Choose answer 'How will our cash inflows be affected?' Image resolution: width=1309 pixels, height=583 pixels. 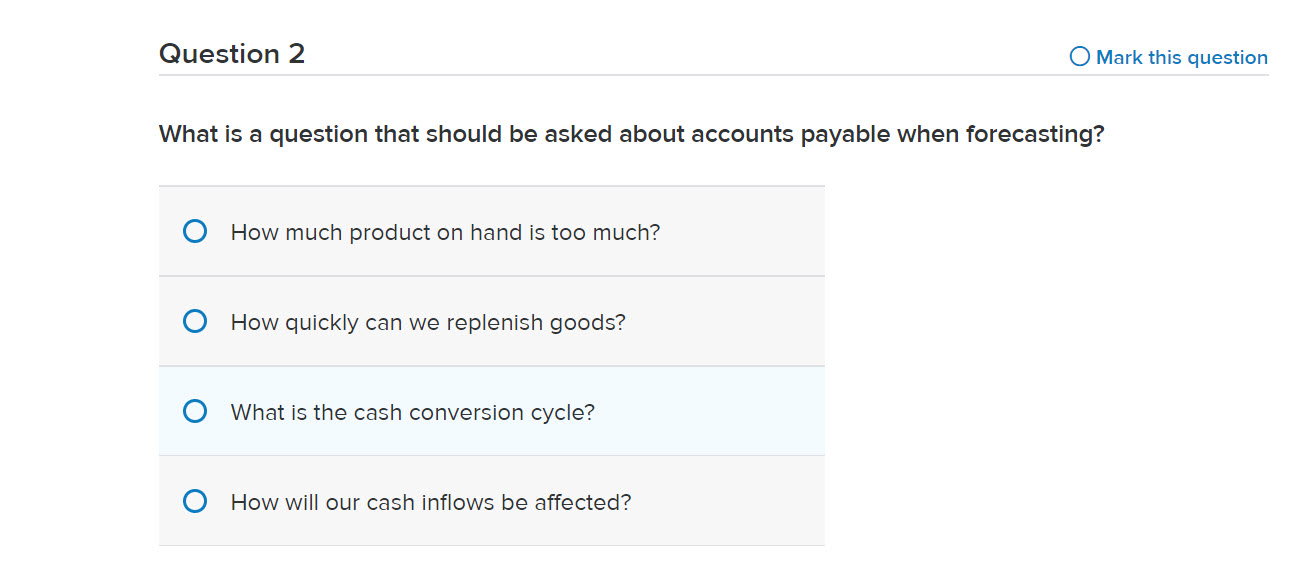point(431,501)
